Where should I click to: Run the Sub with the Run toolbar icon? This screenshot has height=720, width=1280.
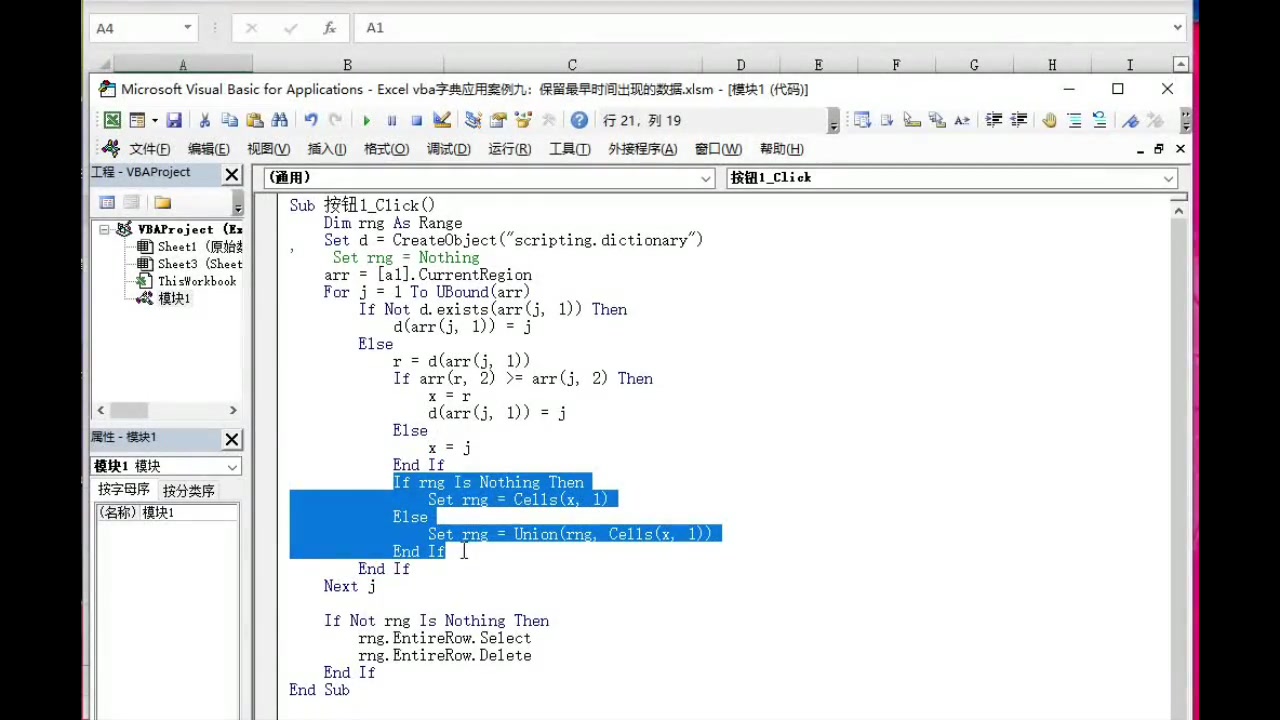pos(367,120)
